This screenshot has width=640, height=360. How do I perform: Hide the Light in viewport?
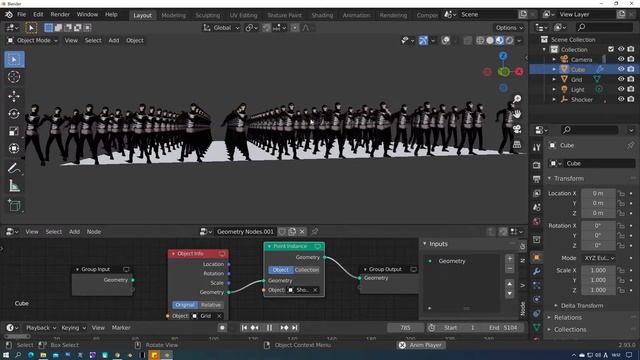[621, 89]
